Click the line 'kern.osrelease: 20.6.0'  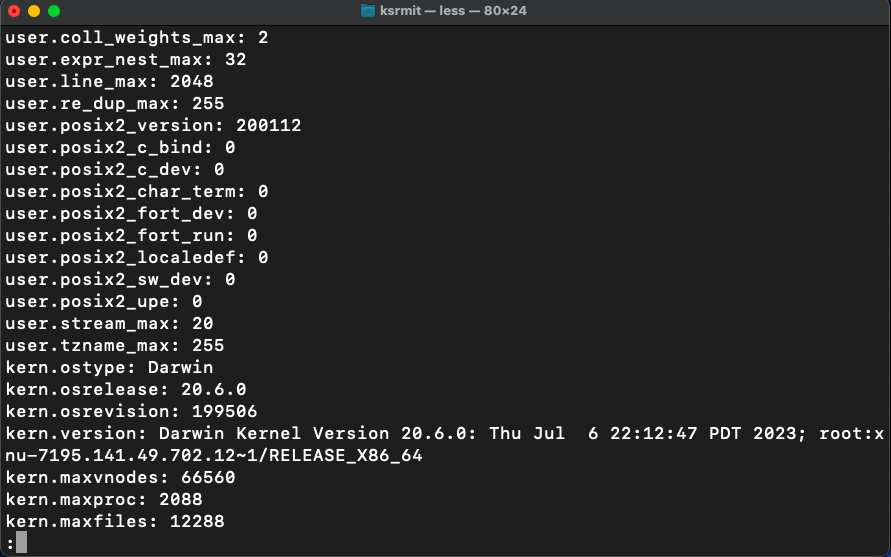point(126,389)
